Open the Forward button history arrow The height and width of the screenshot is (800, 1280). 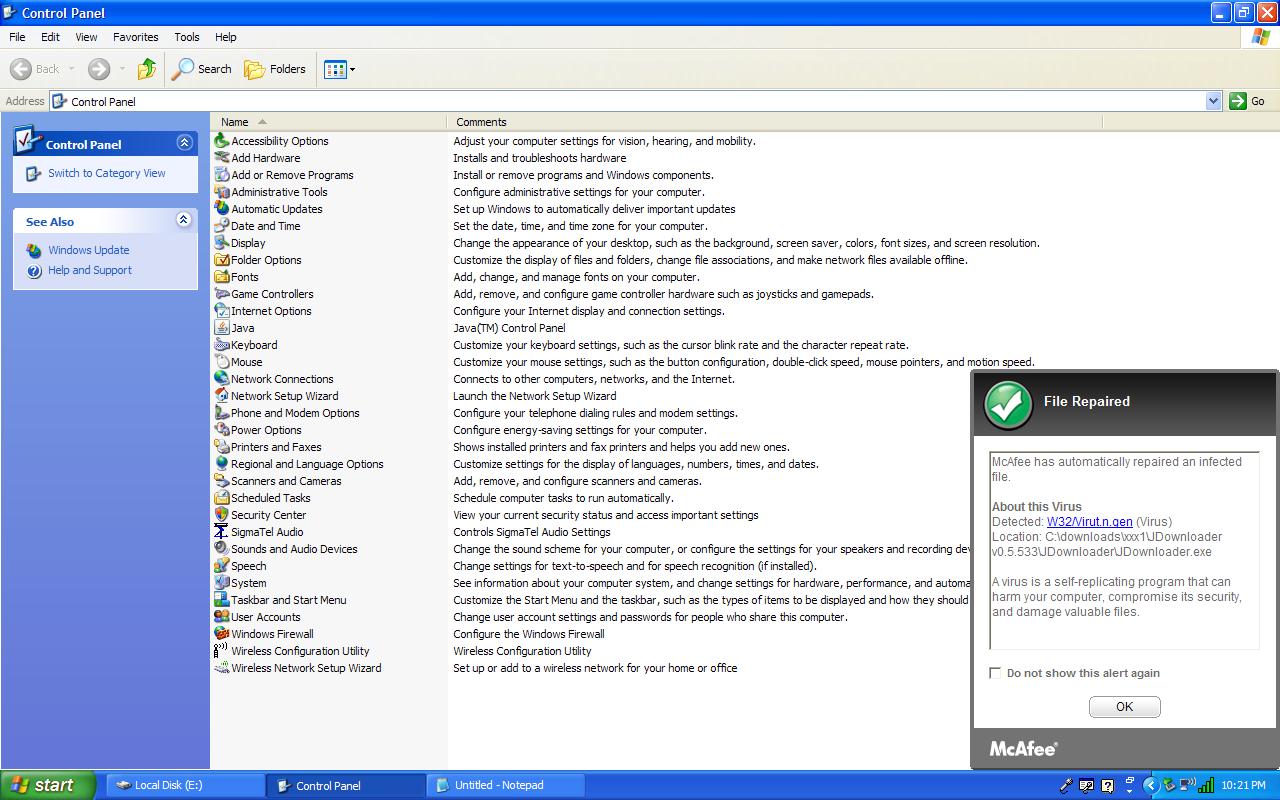(x=123, y=69)
